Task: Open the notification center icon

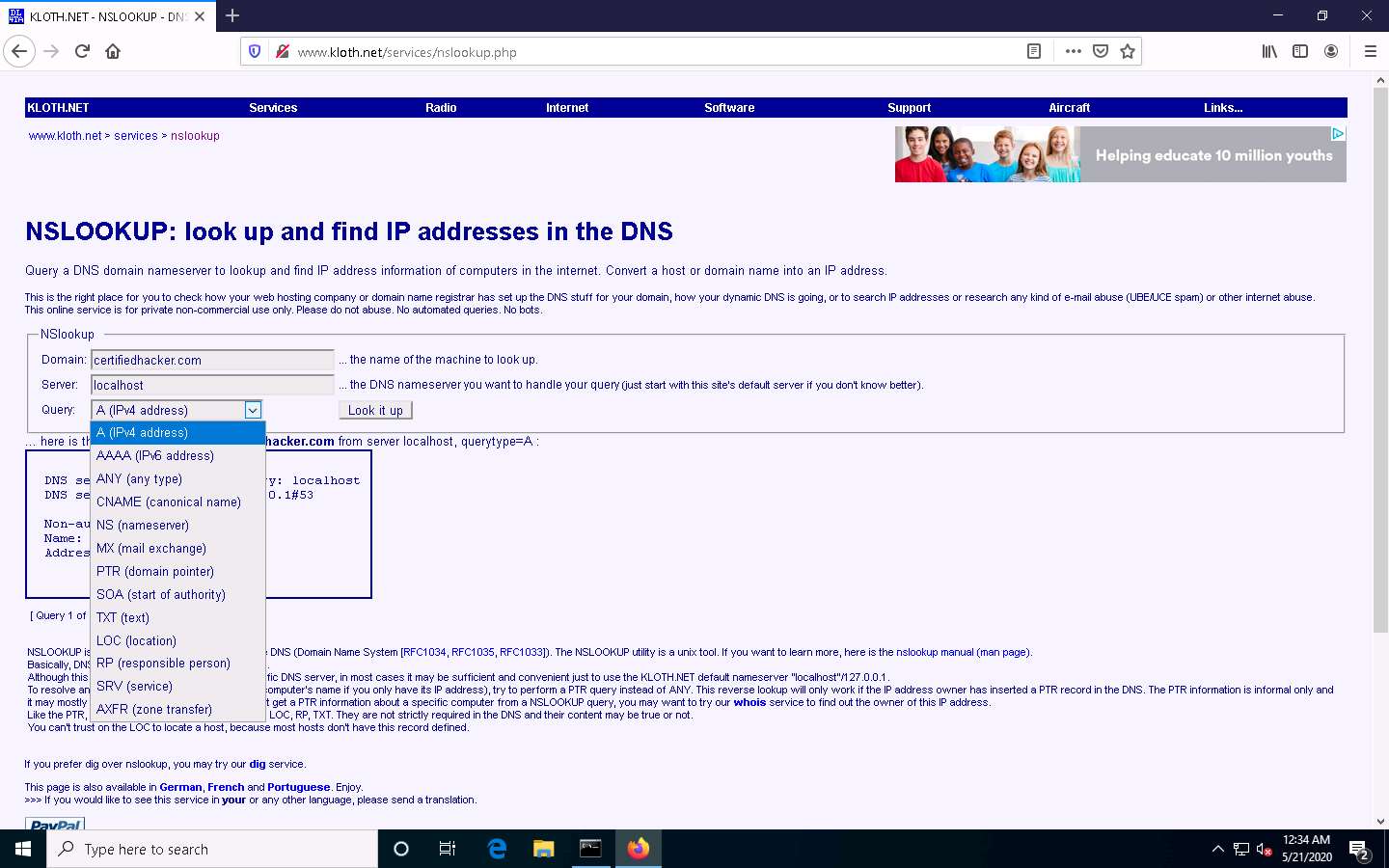Action: (1359, 850)
